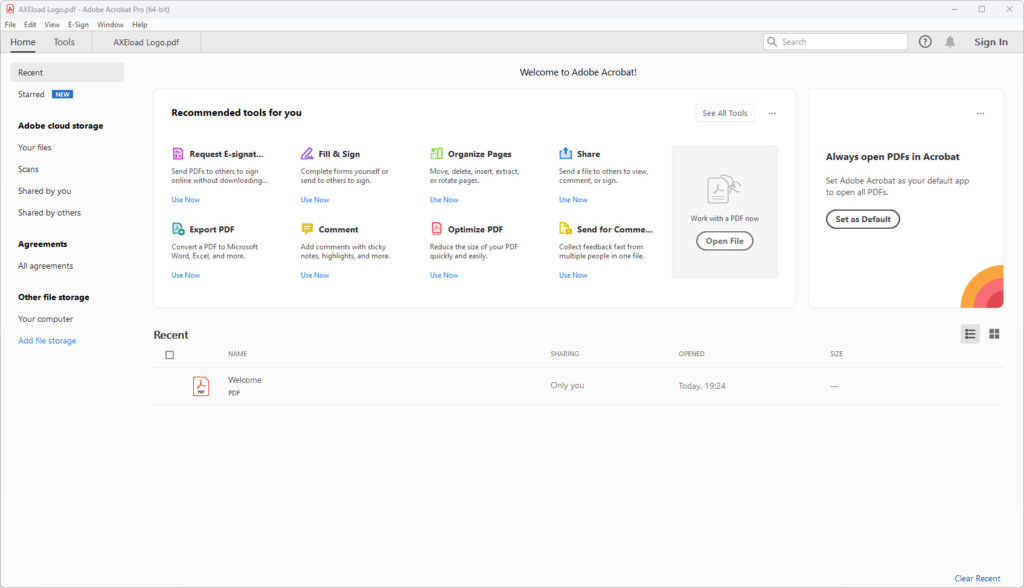Viewport: 1024px width, 588px height.
Task: Click Use Now under Export PDF
Action: pos(185,275)
